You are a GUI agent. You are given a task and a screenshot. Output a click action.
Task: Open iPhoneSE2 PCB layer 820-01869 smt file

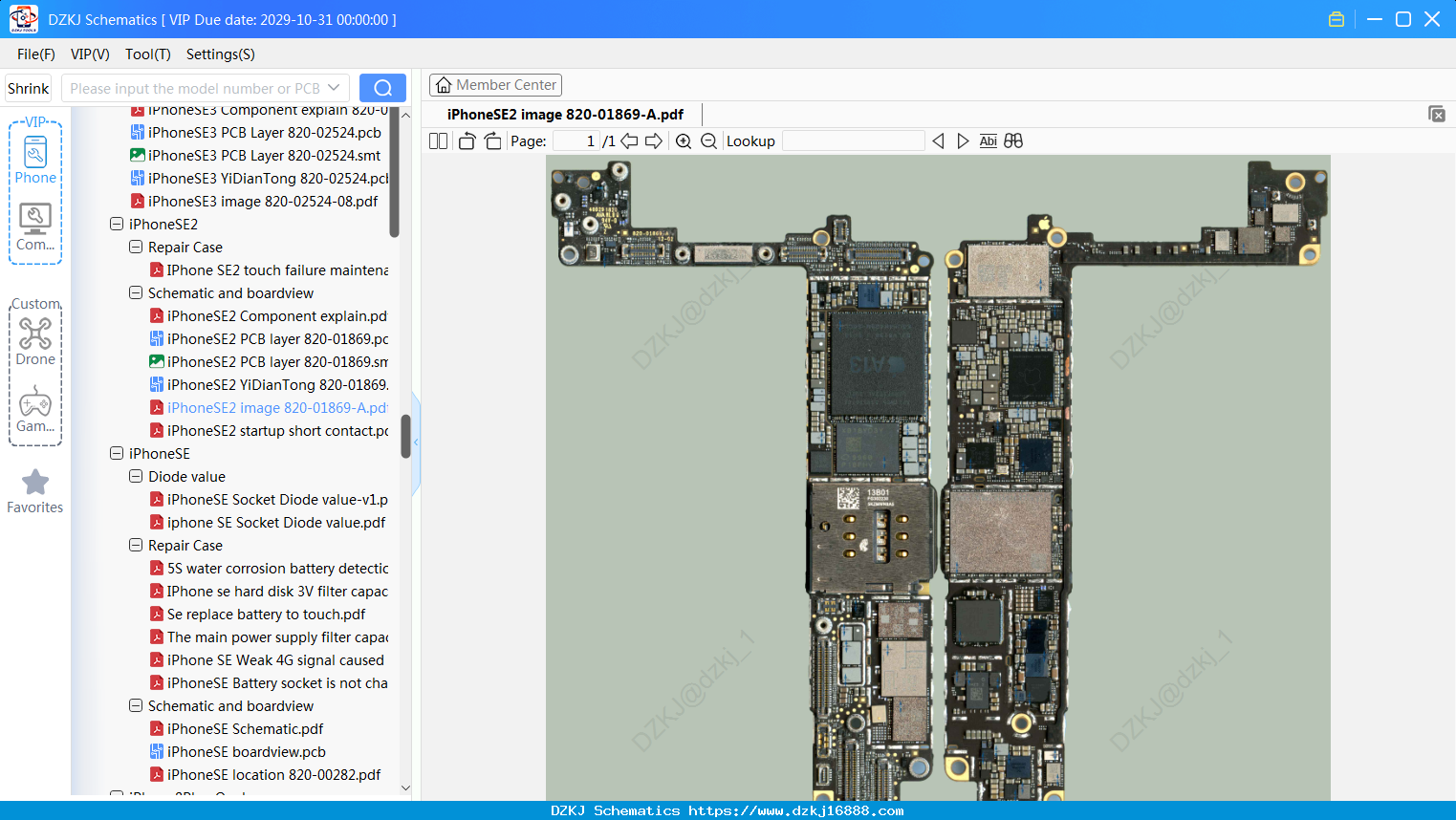(269, 362)
